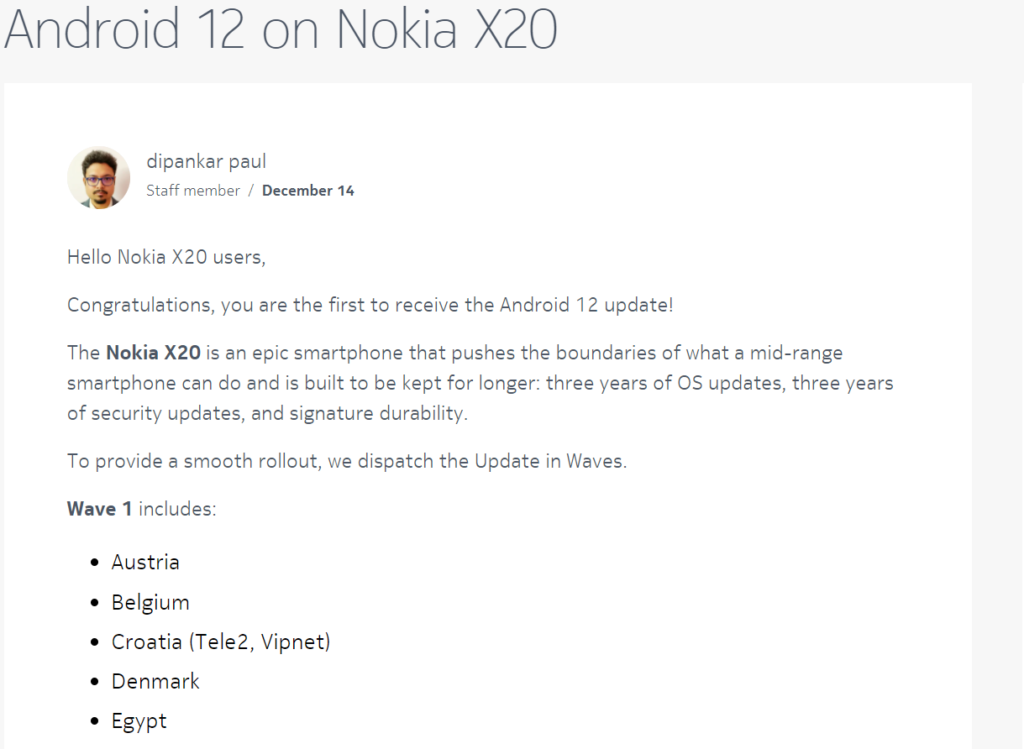
Task: Select the Denmark list item
Action: 155,681
